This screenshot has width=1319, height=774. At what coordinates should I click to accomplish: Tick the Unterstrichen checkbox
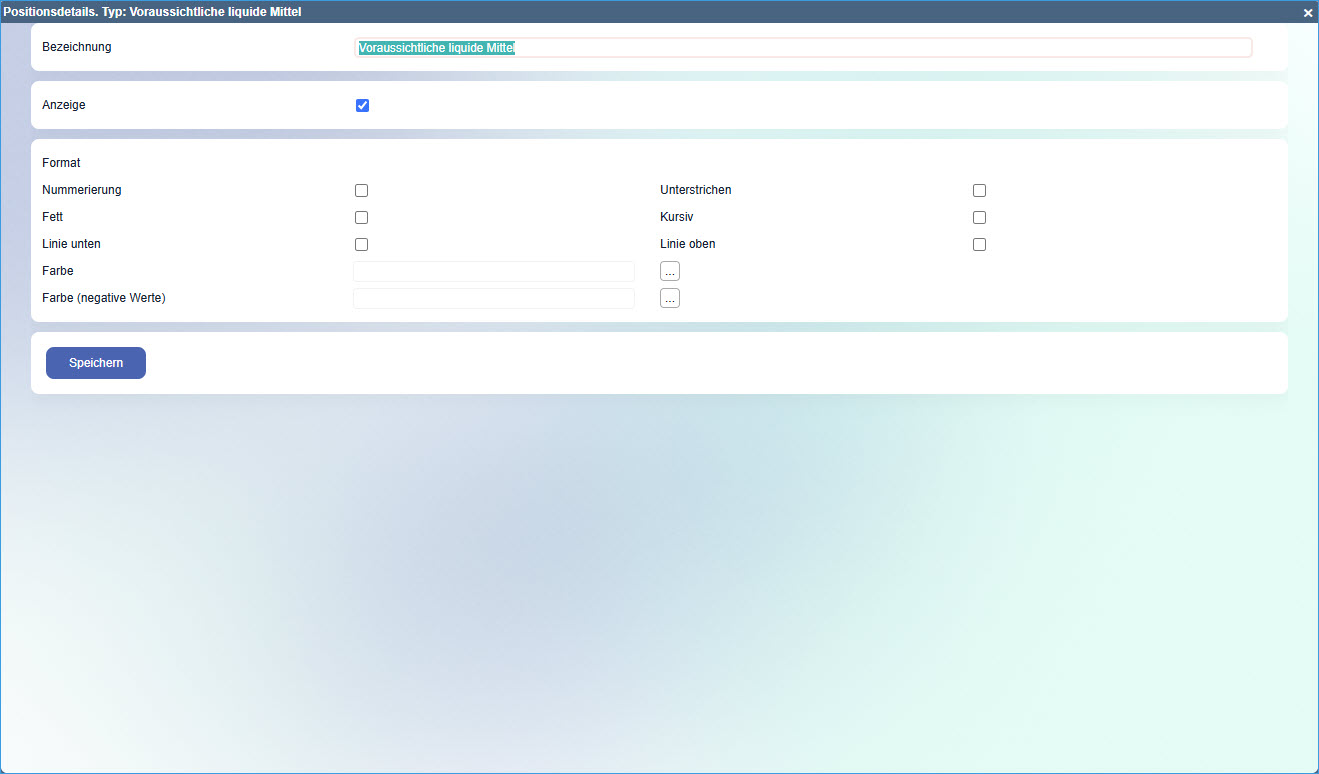click(980, 190)
